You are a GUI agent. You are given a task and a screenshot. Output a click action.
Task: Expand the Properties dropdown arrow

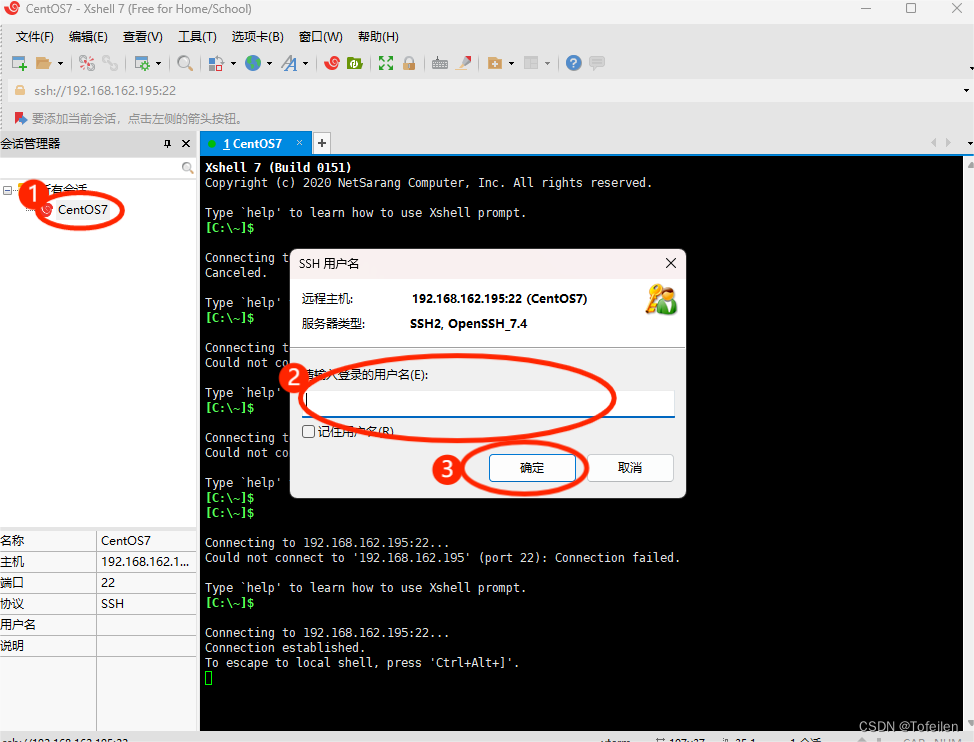tap(158, 63)
